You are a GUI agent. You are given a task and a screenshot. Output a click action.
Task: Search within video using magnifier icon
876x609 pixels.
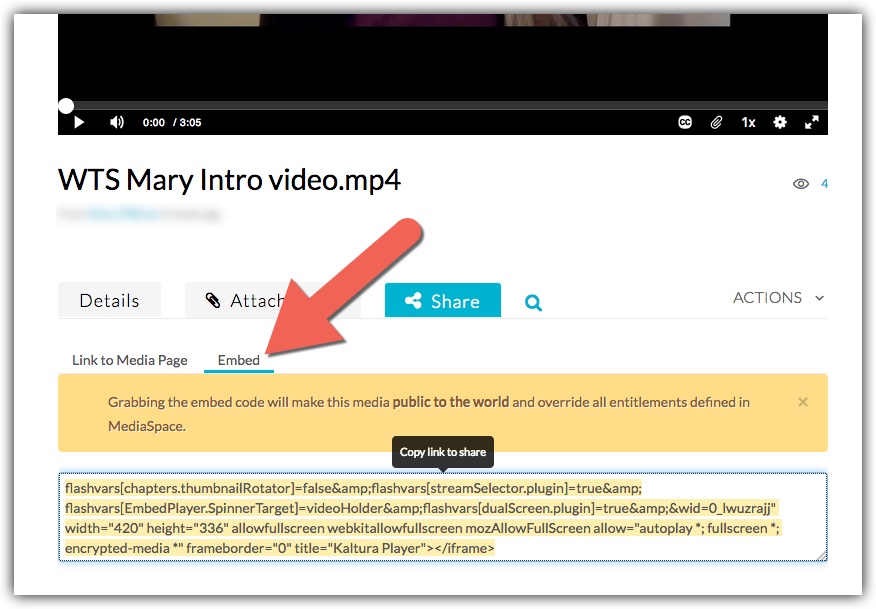pyautogui.click(x=533, y=303)
